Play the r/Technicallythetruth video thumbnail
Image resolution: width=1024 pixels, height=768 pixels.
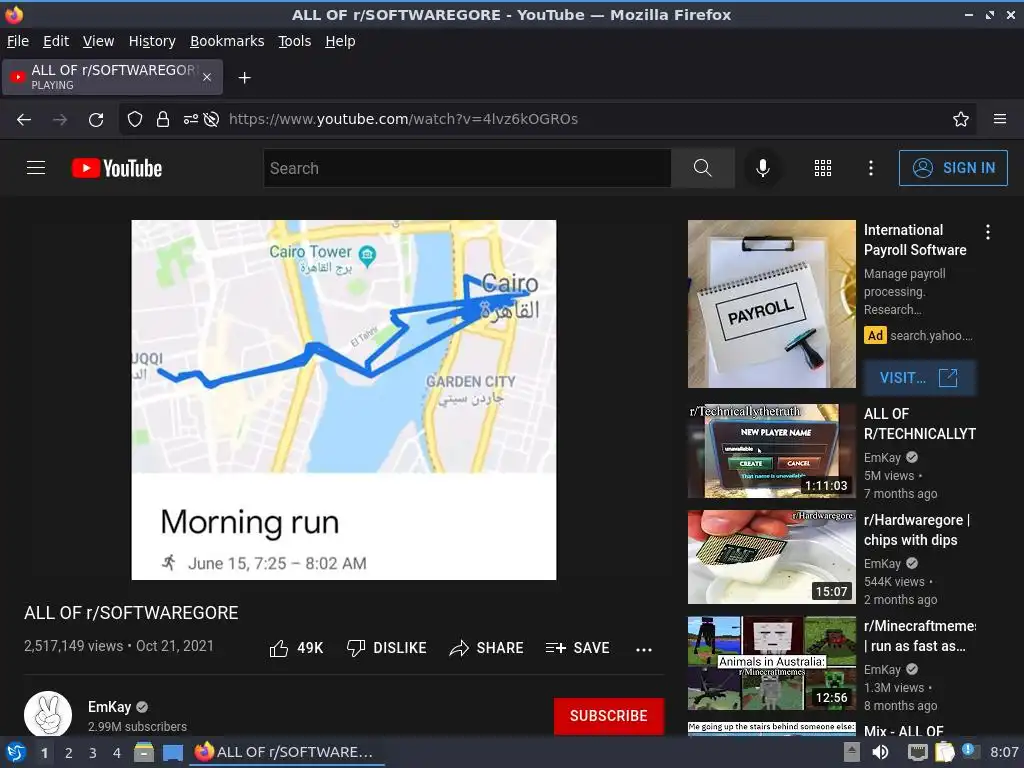771,451
